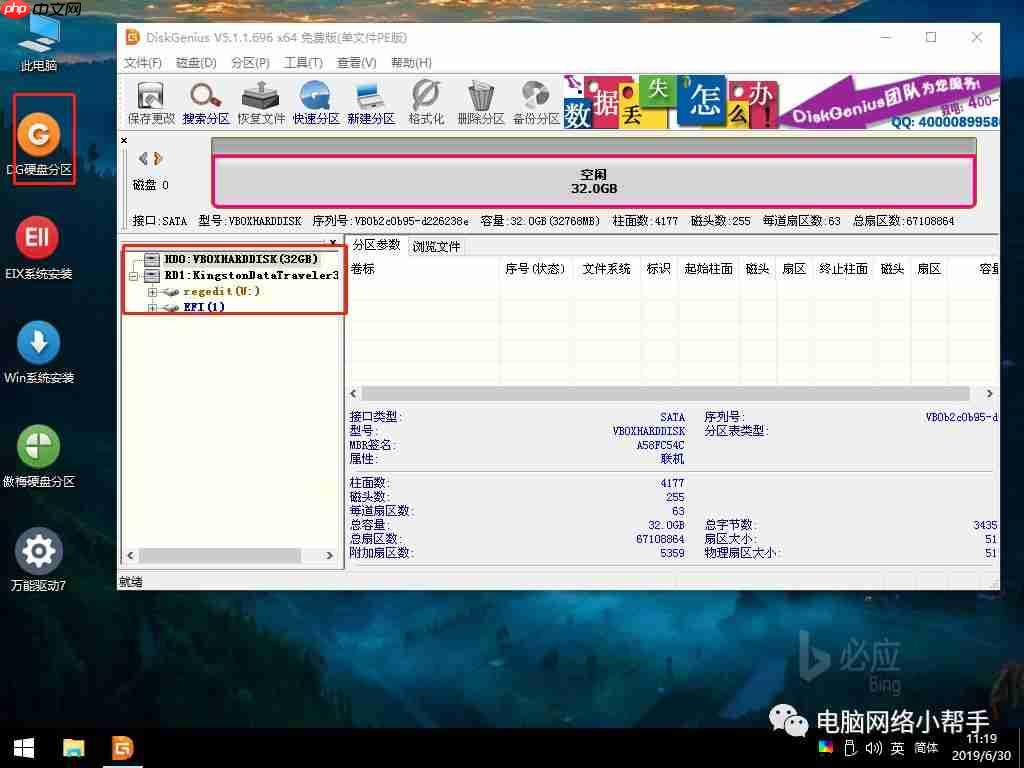Viewport: 1024px width, 768px height.
Task: Launch 恢复文件 (File Recovery) in DiskGenius
Action: [258, 100]
